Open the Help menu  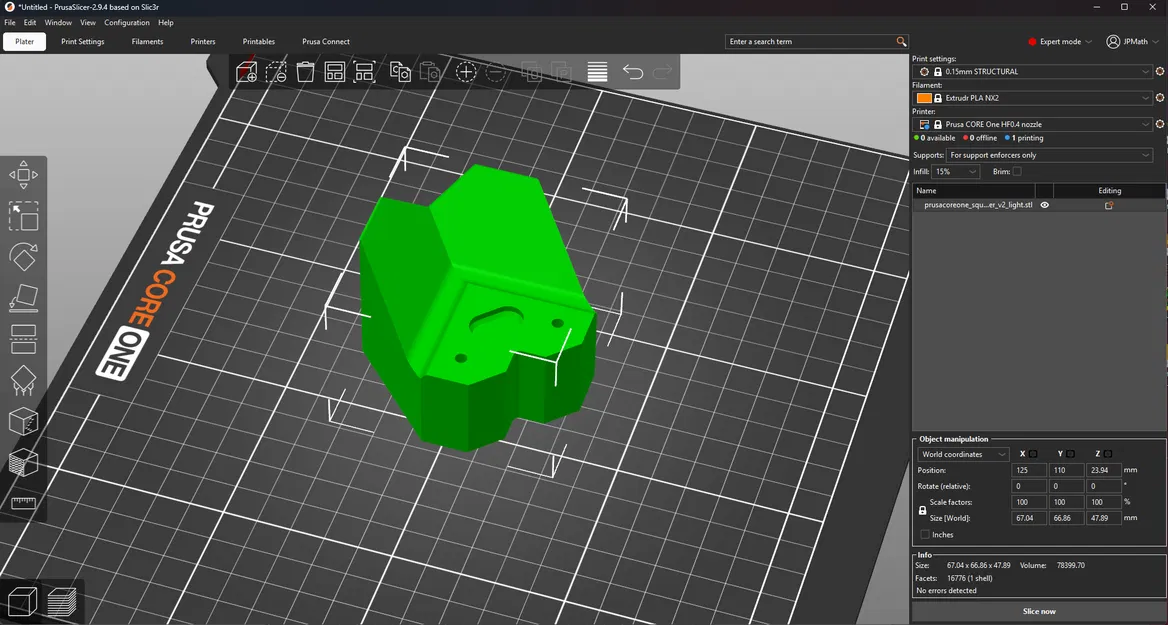pyautogui.click(x=165, y=22)
